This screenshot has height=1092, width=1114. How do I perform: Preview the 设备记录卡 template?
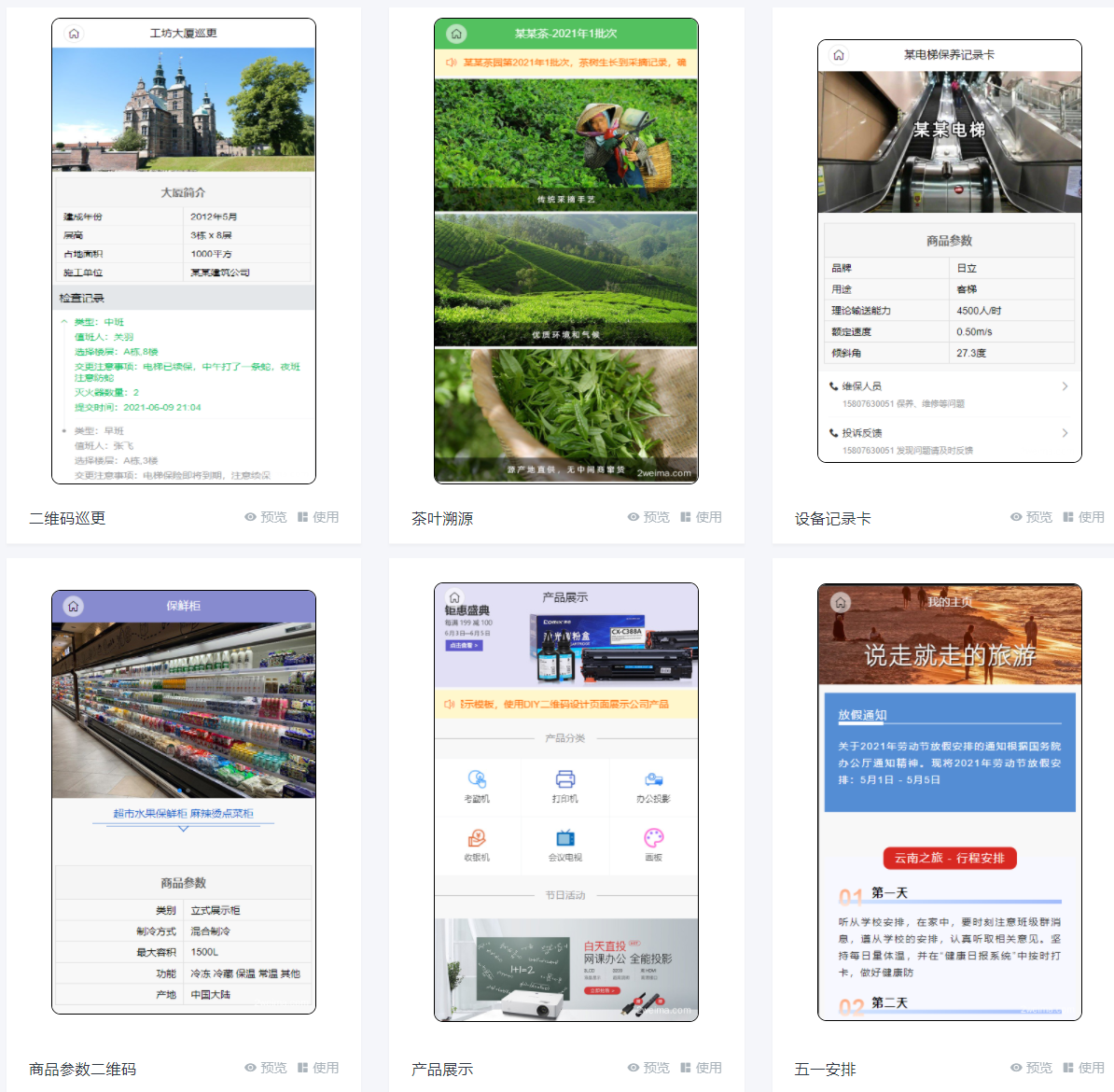(x=1031, y=517)
